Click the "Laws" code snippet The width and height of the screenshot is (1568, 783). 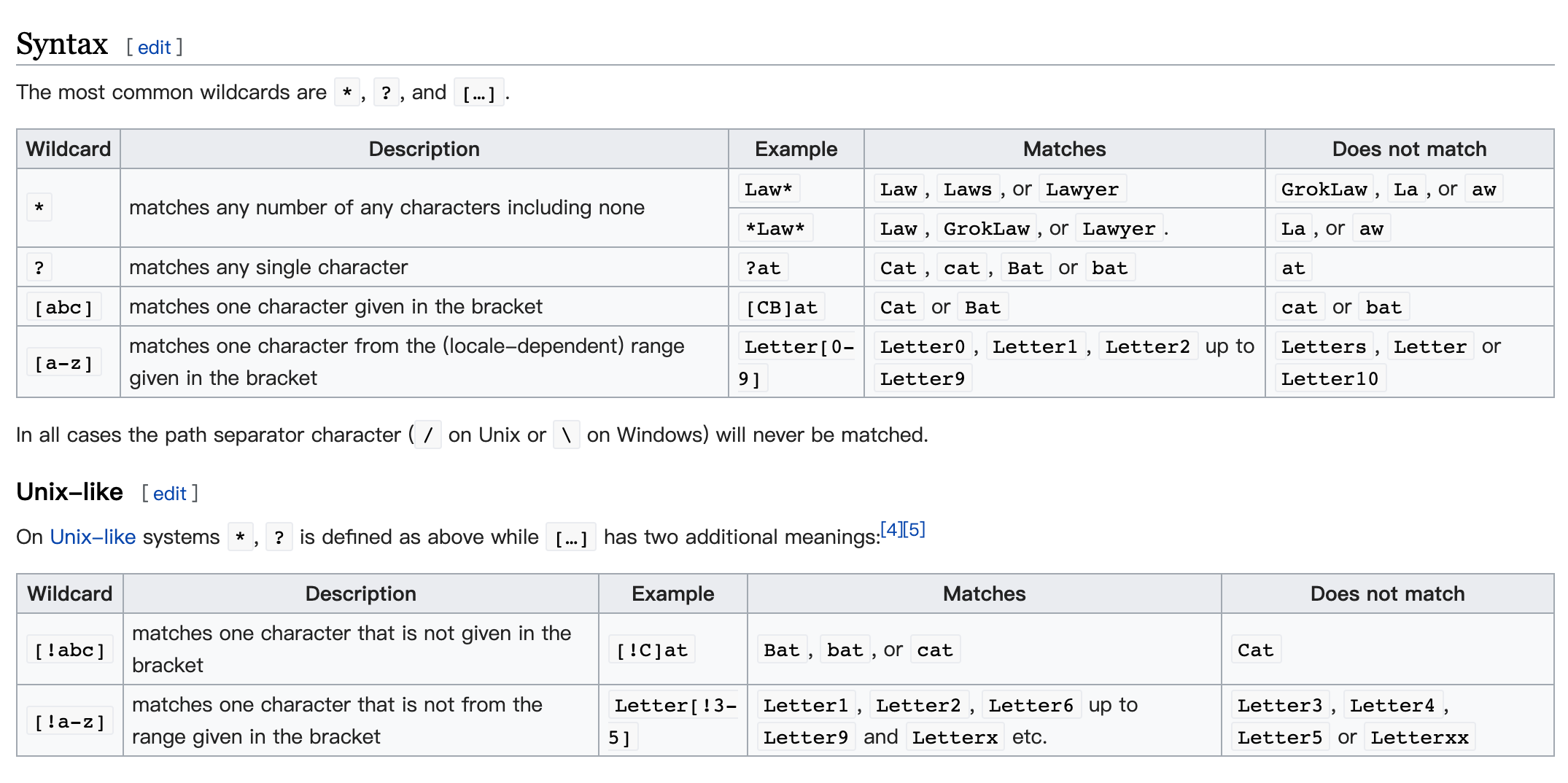(x=967, y=190)
